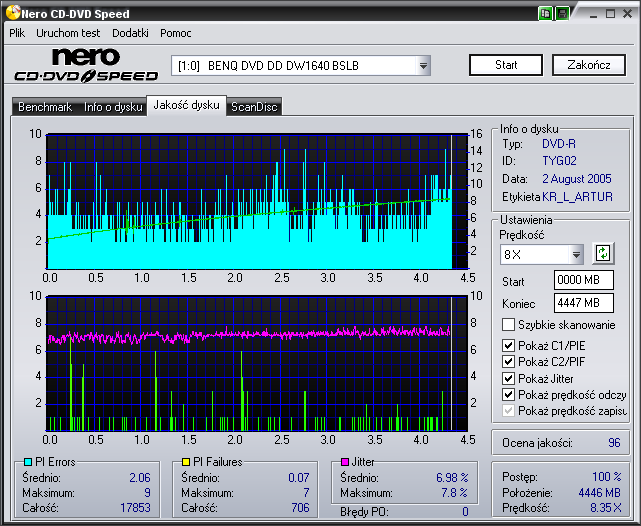Image resolution: width=641 pixels, height=526 pixels.
Task: Open the Dodatki menu
Action: click(130, 33)
